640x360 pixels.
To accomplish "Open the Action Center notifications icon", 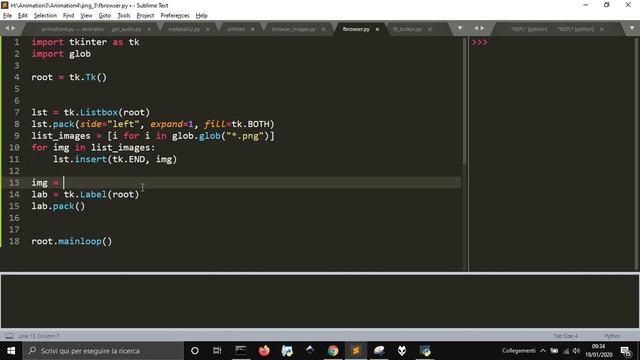I will [626, 351].
